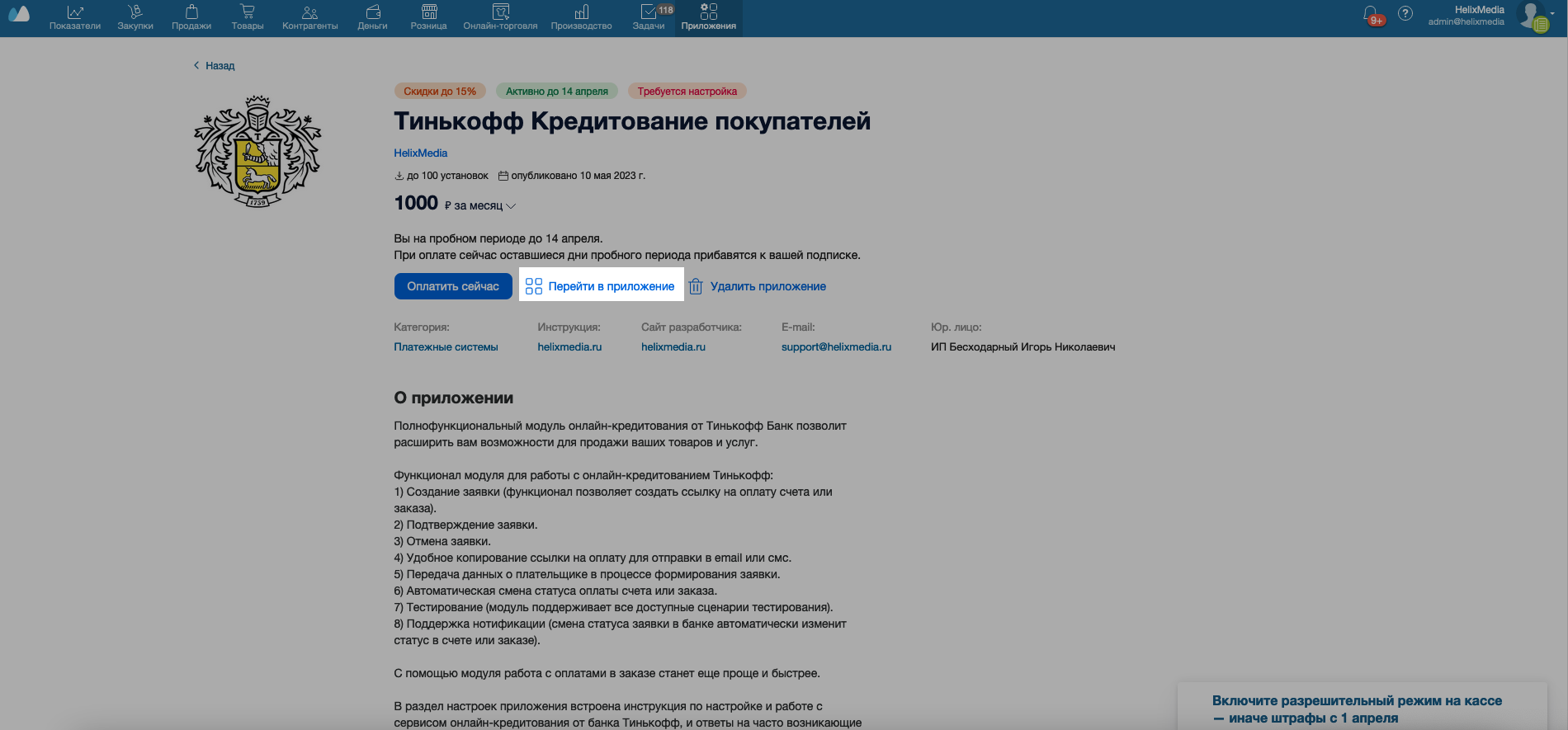The height and width of the screenshot is (730, 1568).
Task: Open the Деньги wallet section
Action: (373, 17)
